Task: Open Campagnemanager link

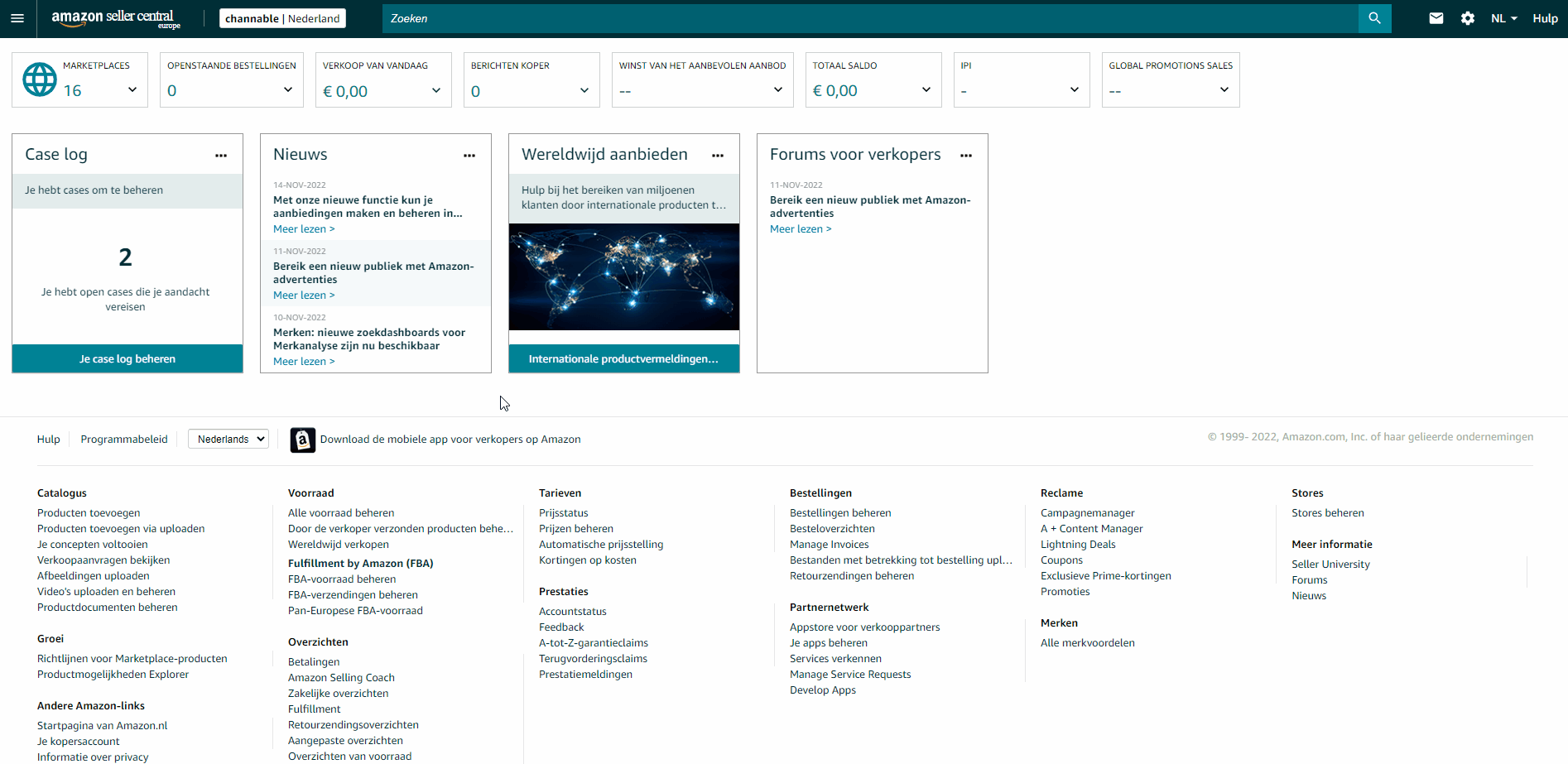Action: pyautogui.click(x=1088, y=513)
